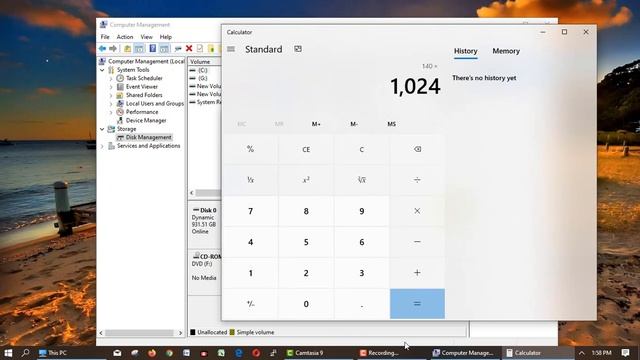Expand the Performance node

111,112
